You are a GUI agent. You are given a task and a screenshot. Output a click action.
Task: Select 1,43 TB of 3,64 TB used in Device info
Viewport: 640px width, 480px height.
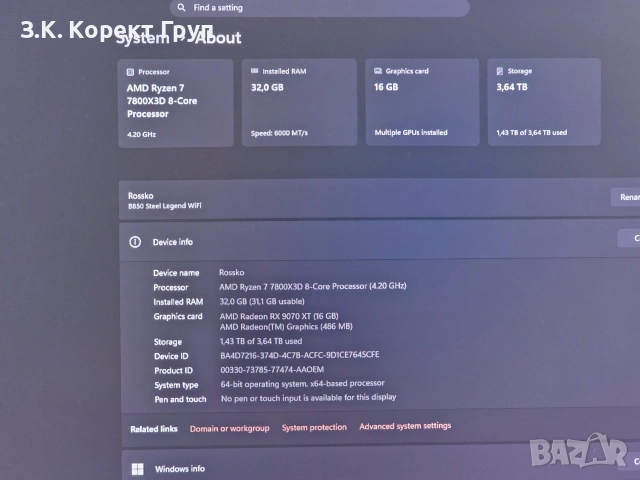261,341
